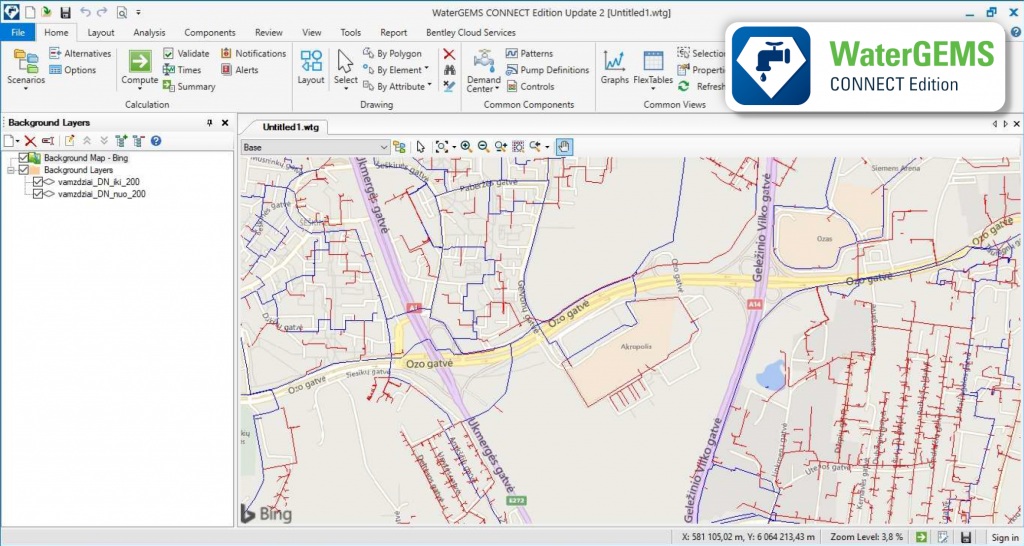This screenshot has height=546, width=1024.
Task: Open Background Layers panel help icon
Action: pos(156,141)
